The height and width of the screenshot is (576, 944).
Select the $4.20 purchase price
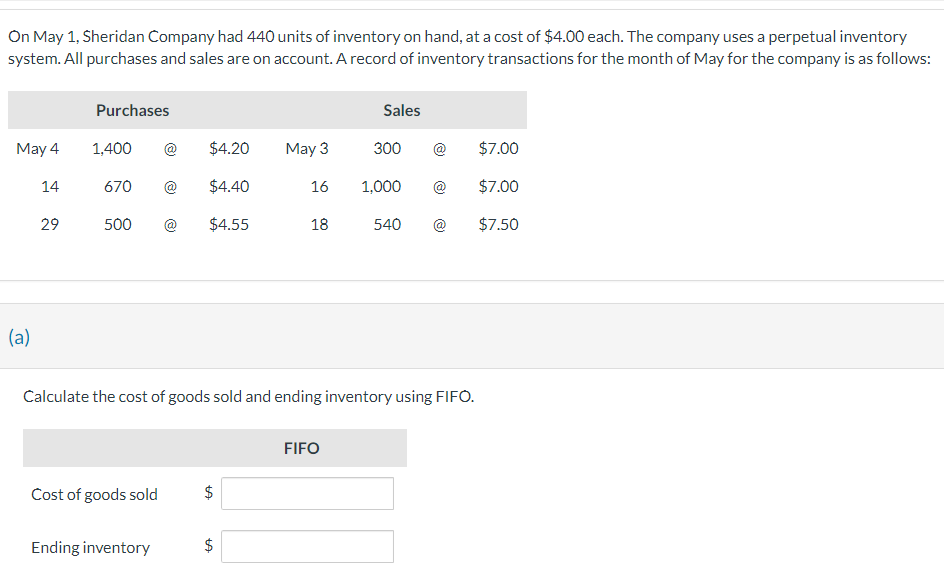pyautogui.click(x=229, y=149)
